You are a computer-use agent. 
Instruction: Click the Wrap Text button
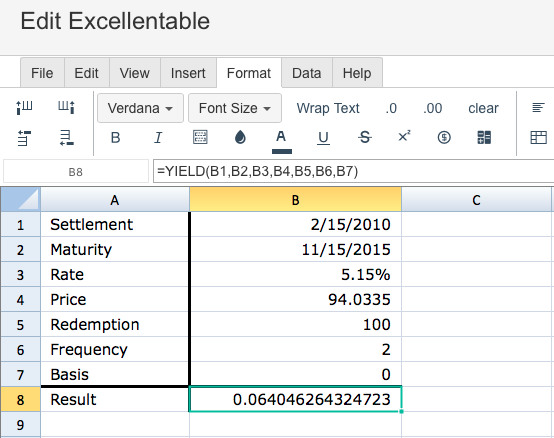[328, 108]
